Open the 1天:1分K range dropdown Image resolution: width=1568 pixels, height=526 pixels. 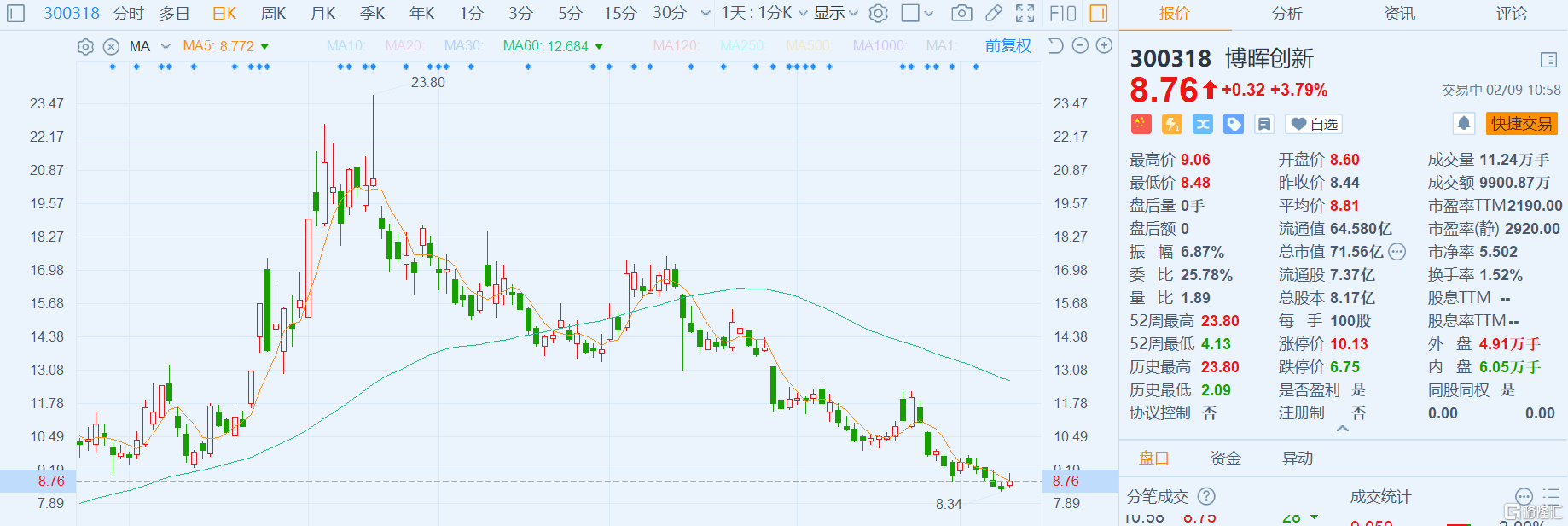764,14
